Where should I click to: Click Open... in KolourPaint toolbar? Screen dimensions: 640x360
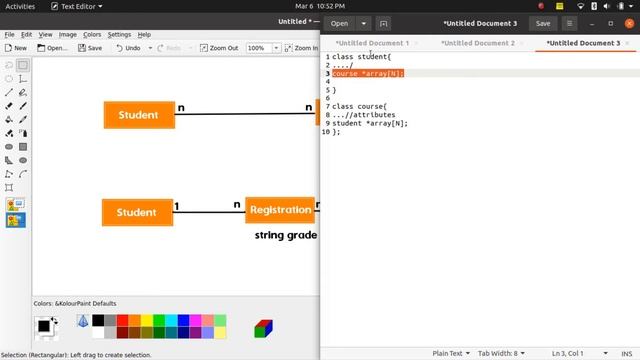pos(52,48)
